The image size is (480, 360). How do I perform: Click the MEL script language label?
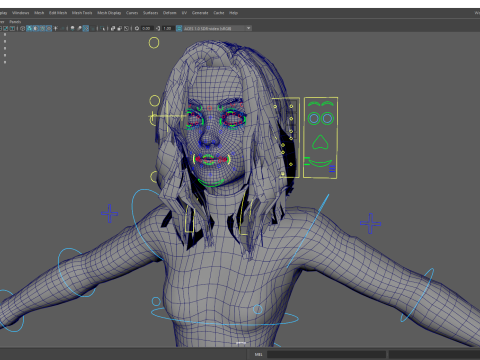tap(258, 354)
